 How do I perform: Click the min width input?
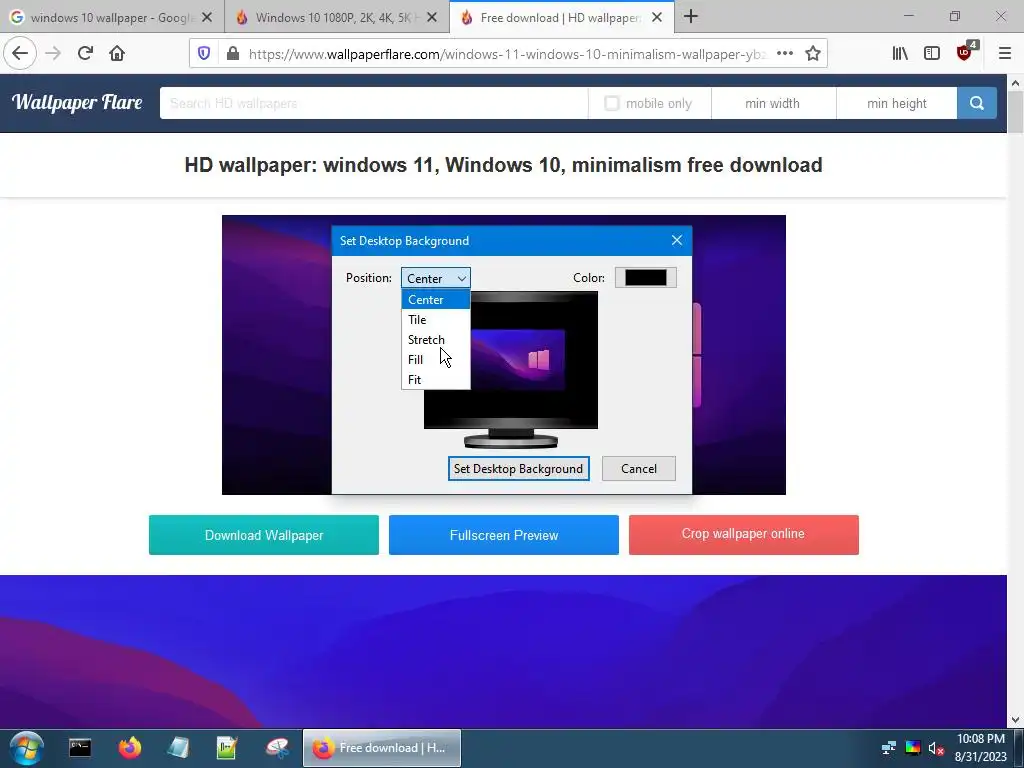[x=773, y=103]
